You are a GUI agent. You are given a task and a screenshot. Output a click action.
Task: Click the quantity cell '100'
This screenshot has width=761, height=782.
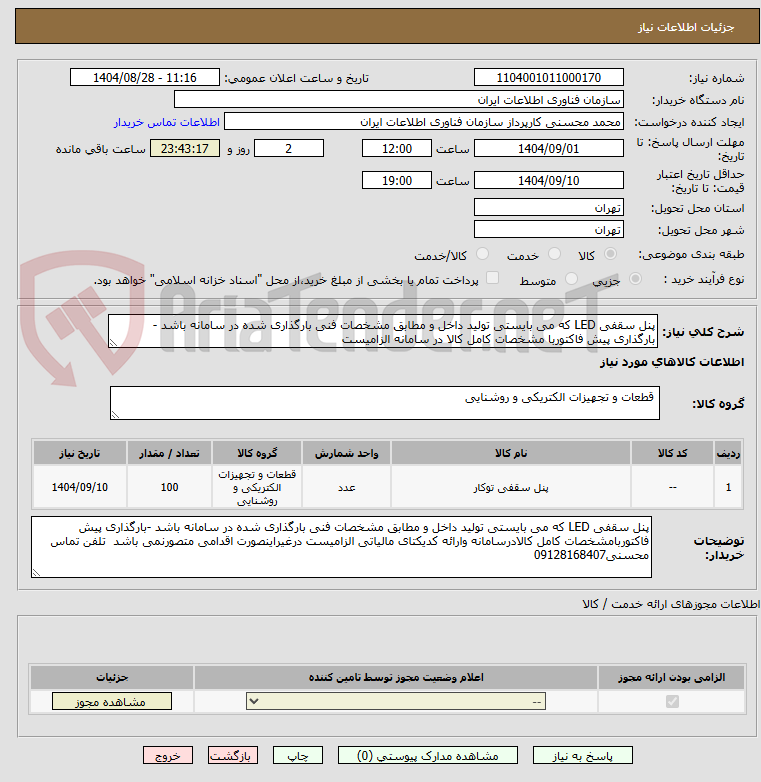pos(170,487)
